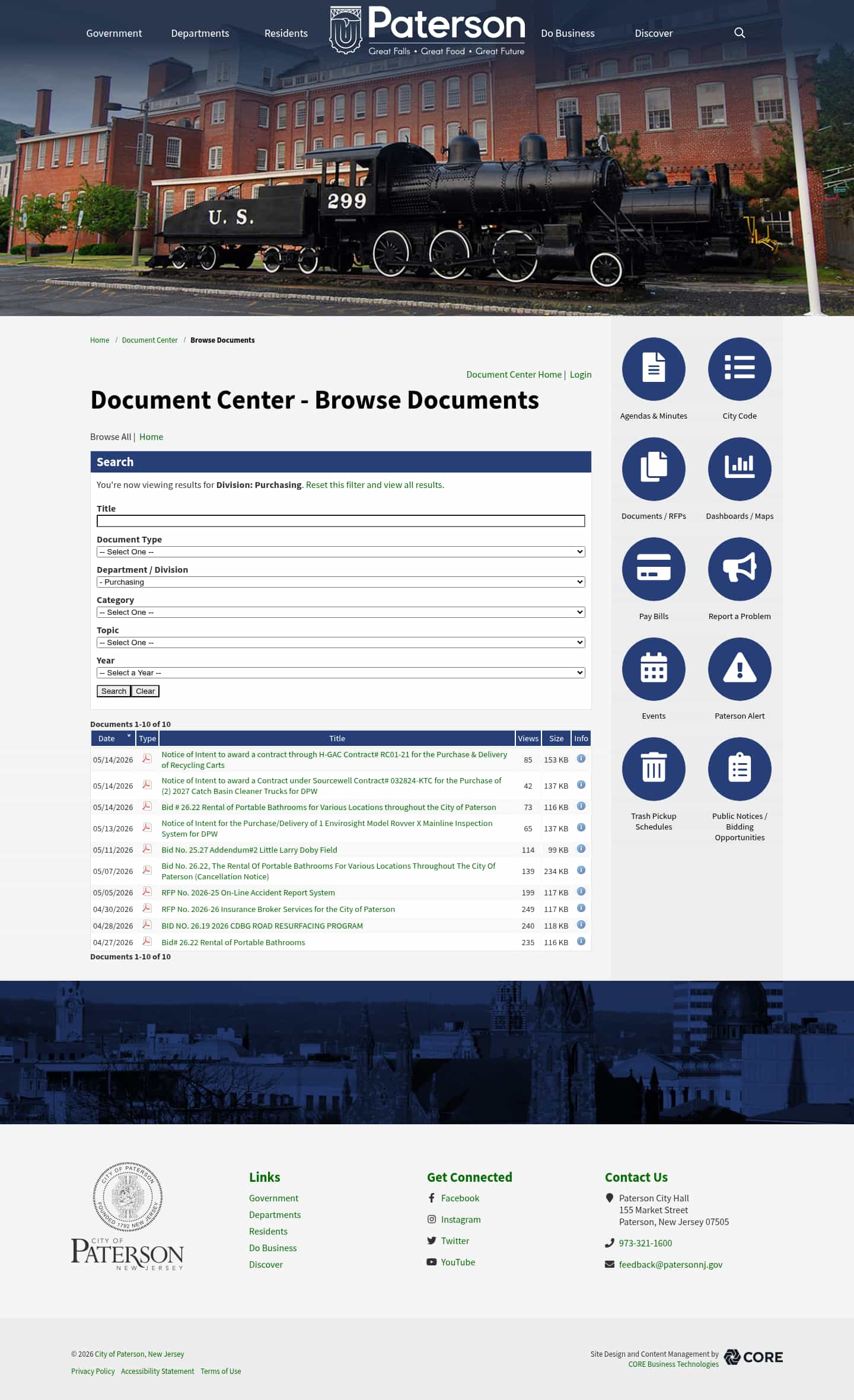Go to Home breadcrumb link

100,340
